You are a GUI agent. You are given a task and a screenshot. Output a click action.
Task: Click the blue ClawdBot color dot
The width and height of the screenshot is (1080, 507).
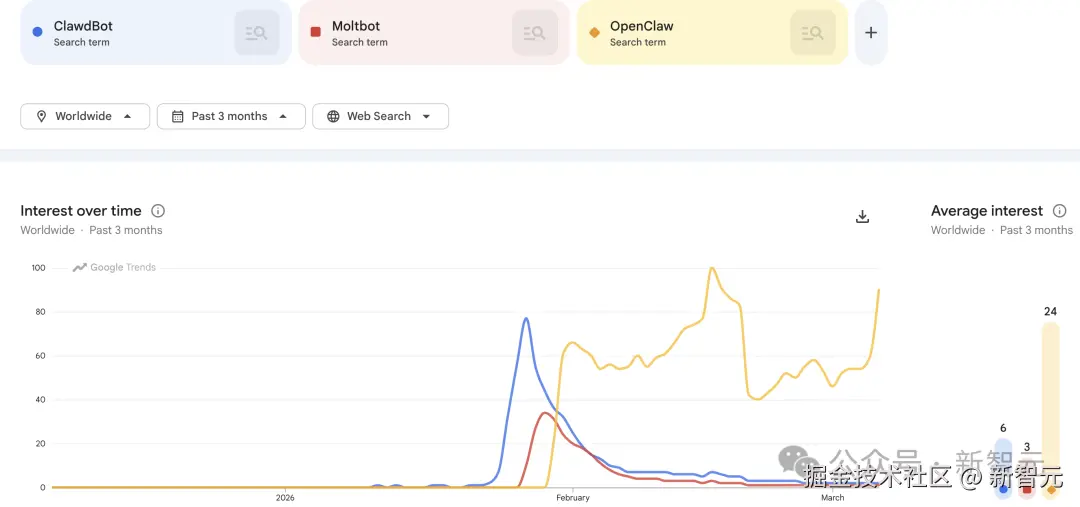[x=37, y=32]
